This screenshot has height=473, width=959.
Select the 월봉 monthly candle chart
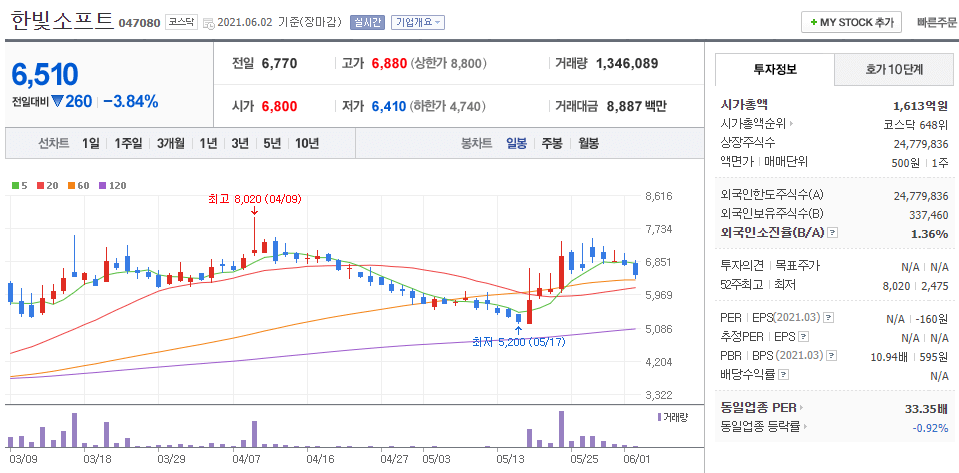click(588, 144)
